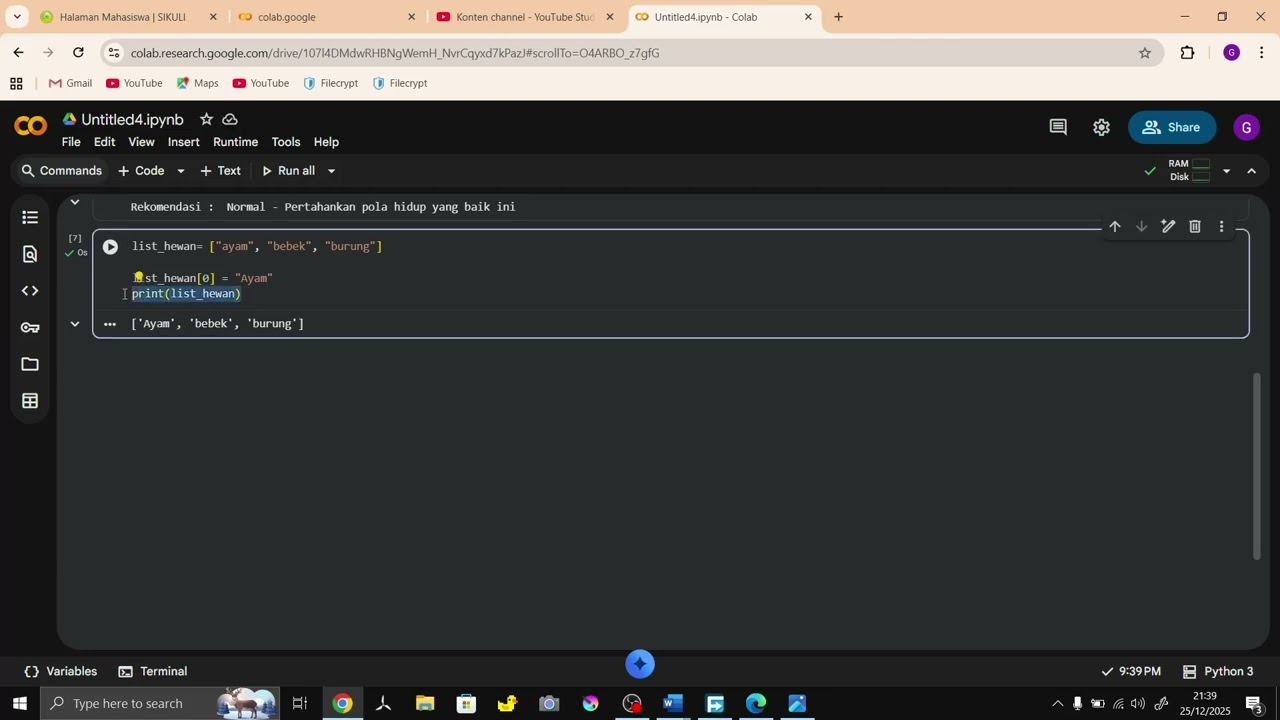The image size is (1280, 720).
Task: Open Tools menu
Action: (285, 142)
